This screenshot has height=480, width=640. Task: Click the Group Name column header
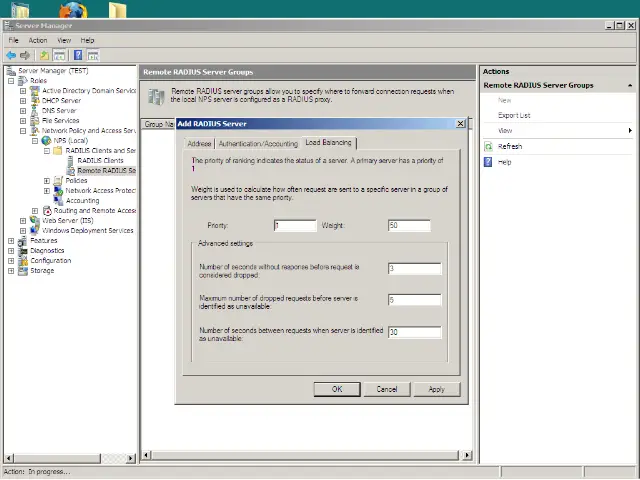click(x=159, y=124)
